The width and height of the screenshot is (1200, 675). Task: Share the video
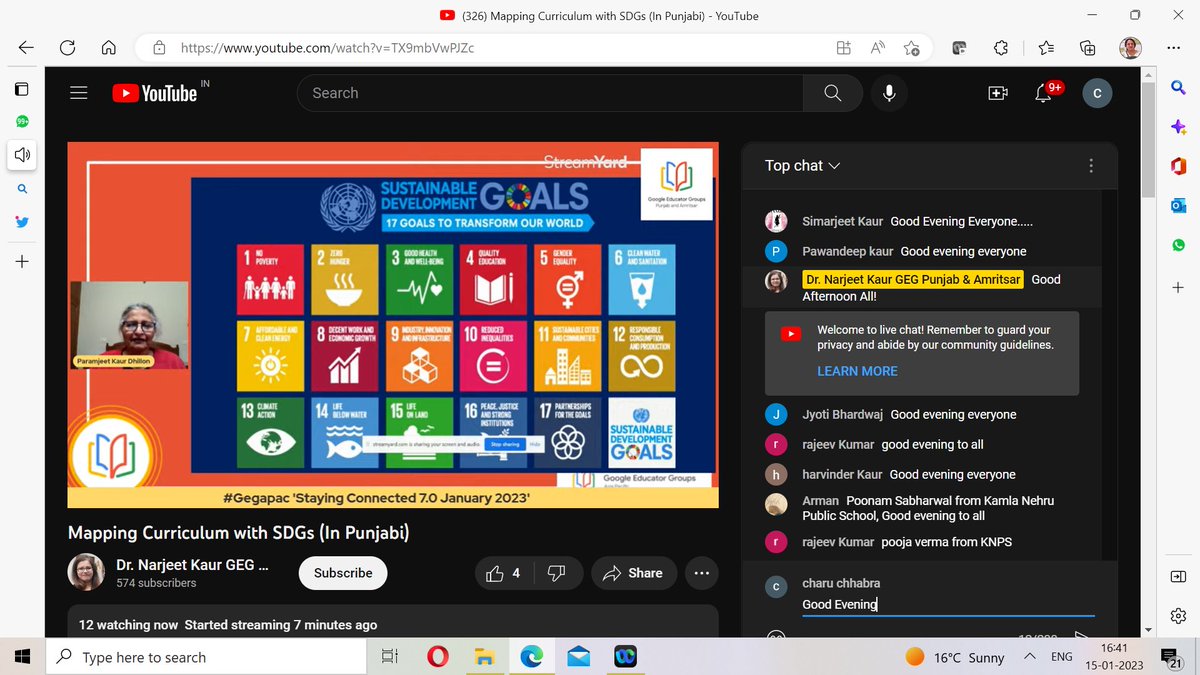click(634, 573)
